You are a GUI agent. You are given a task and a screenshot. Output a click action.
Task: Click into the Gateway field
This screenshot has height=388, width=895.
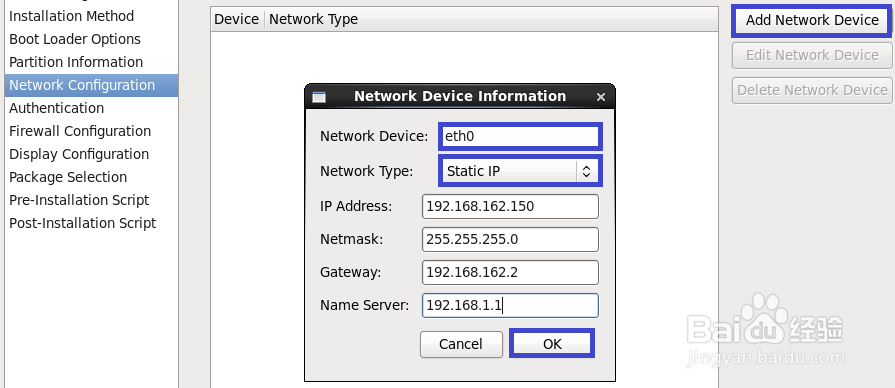click(x=510, y=273)
